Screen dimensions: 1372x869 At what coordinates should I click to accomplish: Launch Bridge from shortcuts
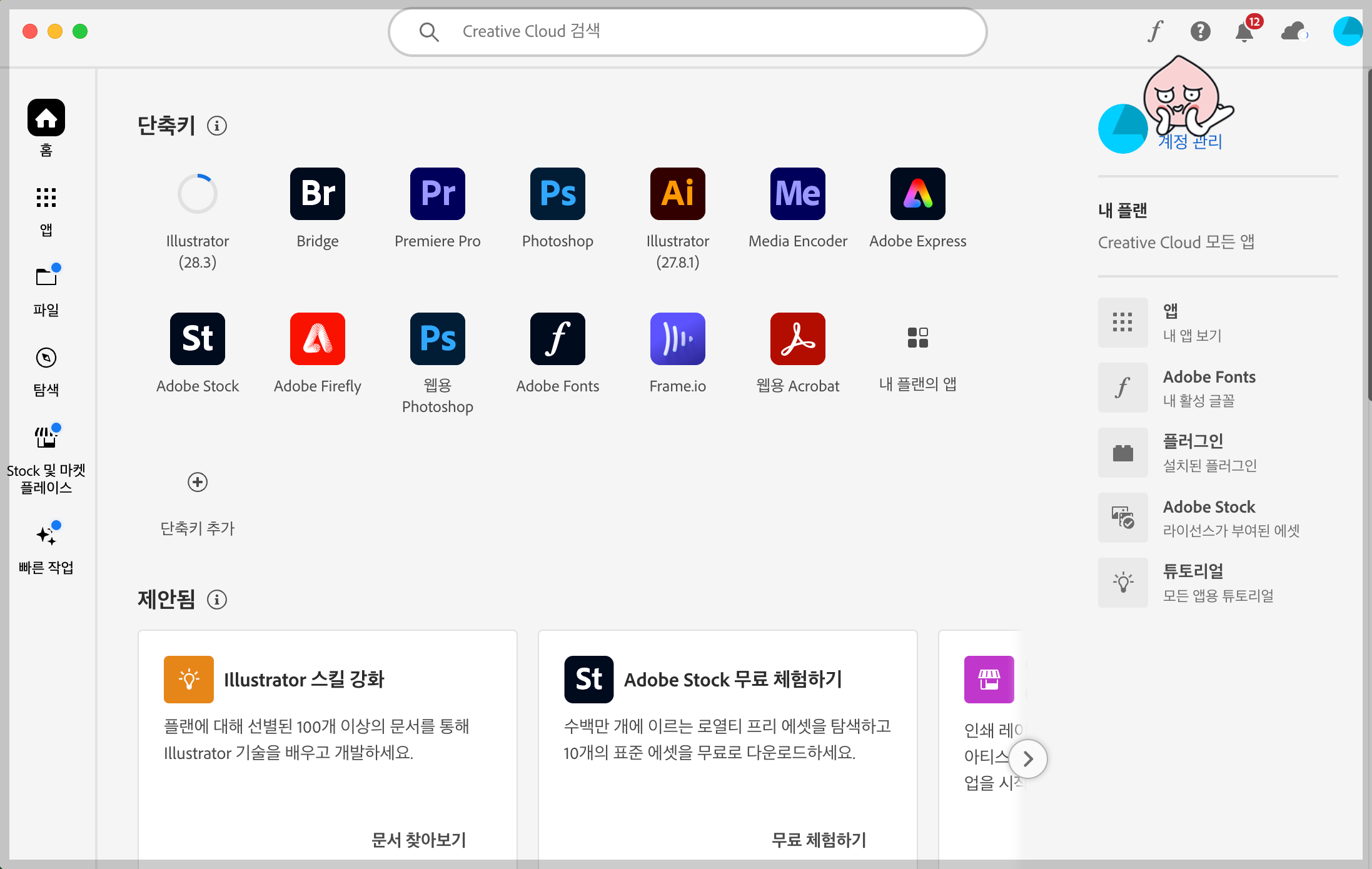[x=317, y=194]
